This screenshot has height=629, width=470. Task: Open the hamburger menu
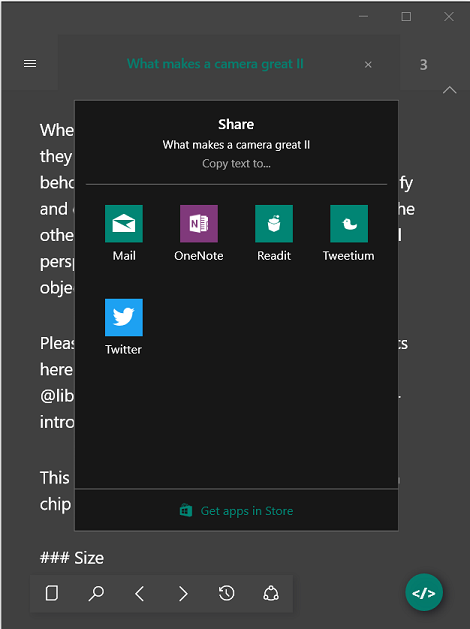click(30, 64)
